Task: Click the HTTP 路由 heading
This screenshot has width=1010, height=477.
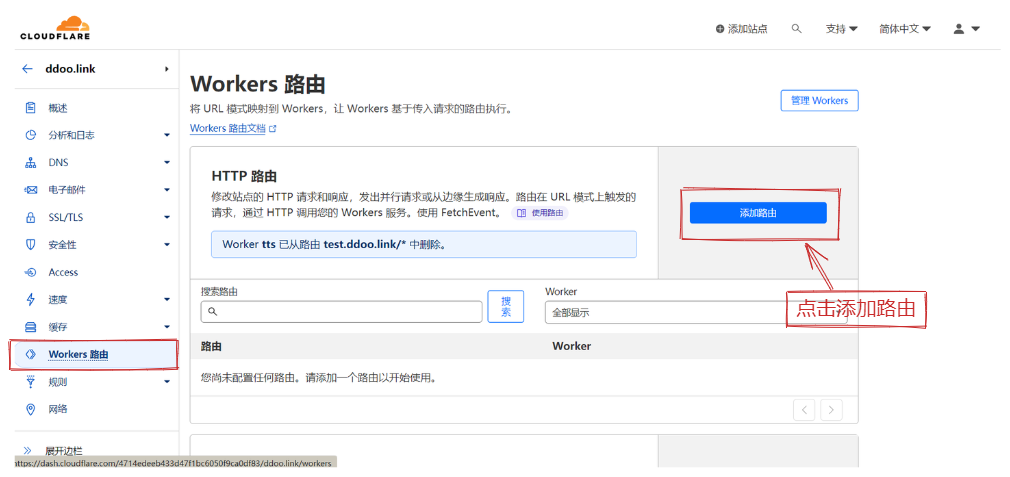Action: pos(244,176)
